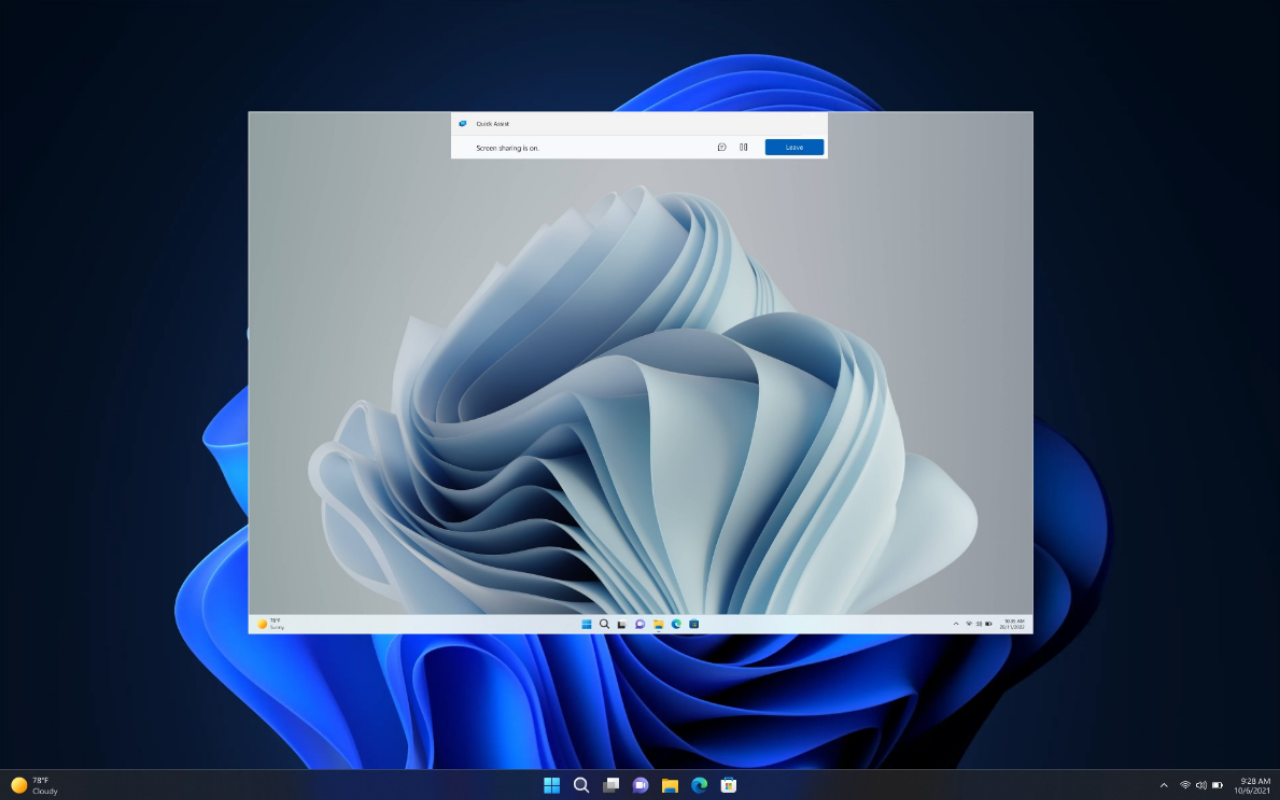Click the Wi-Fi icon in local system tray
This screenshot has height=800, width=1280.
coord(1185,785)
